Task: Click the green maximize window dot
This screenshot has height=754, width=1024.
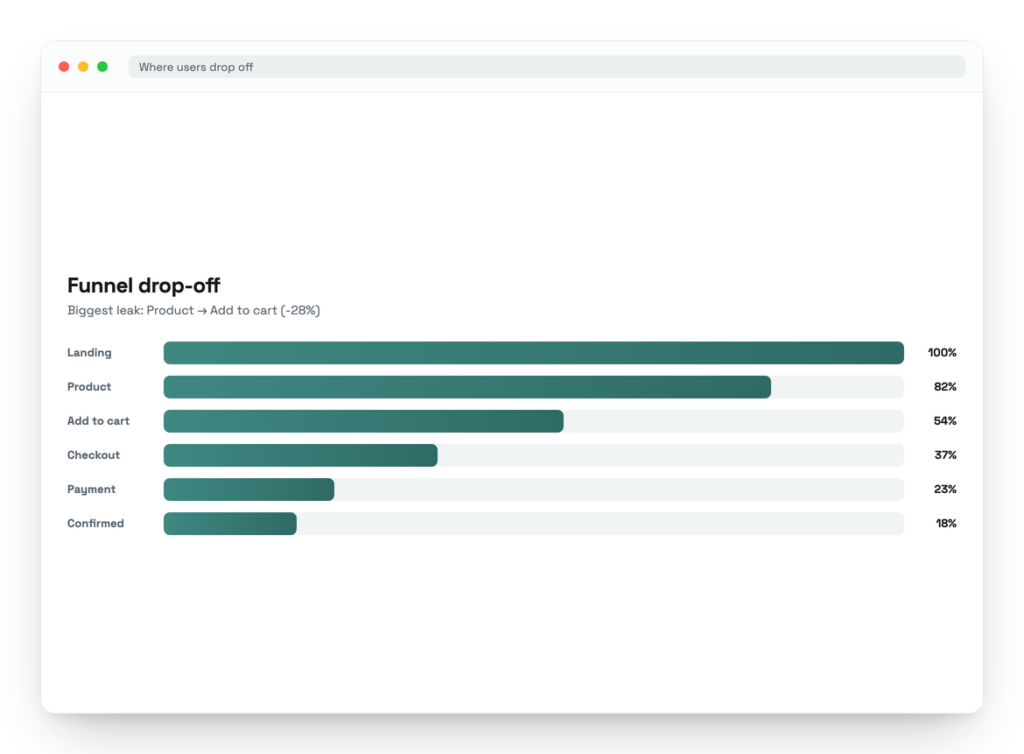Action: tap(103, 67)
